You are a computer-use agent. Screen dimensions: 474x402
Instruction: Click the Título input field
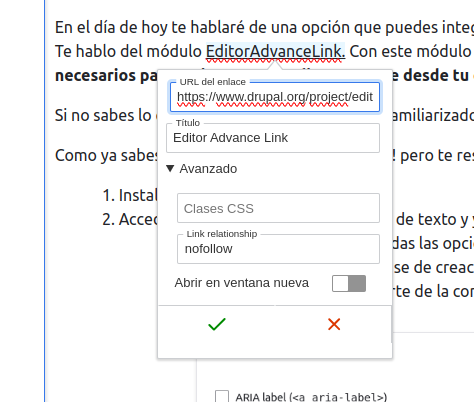[x=273, y=138]
